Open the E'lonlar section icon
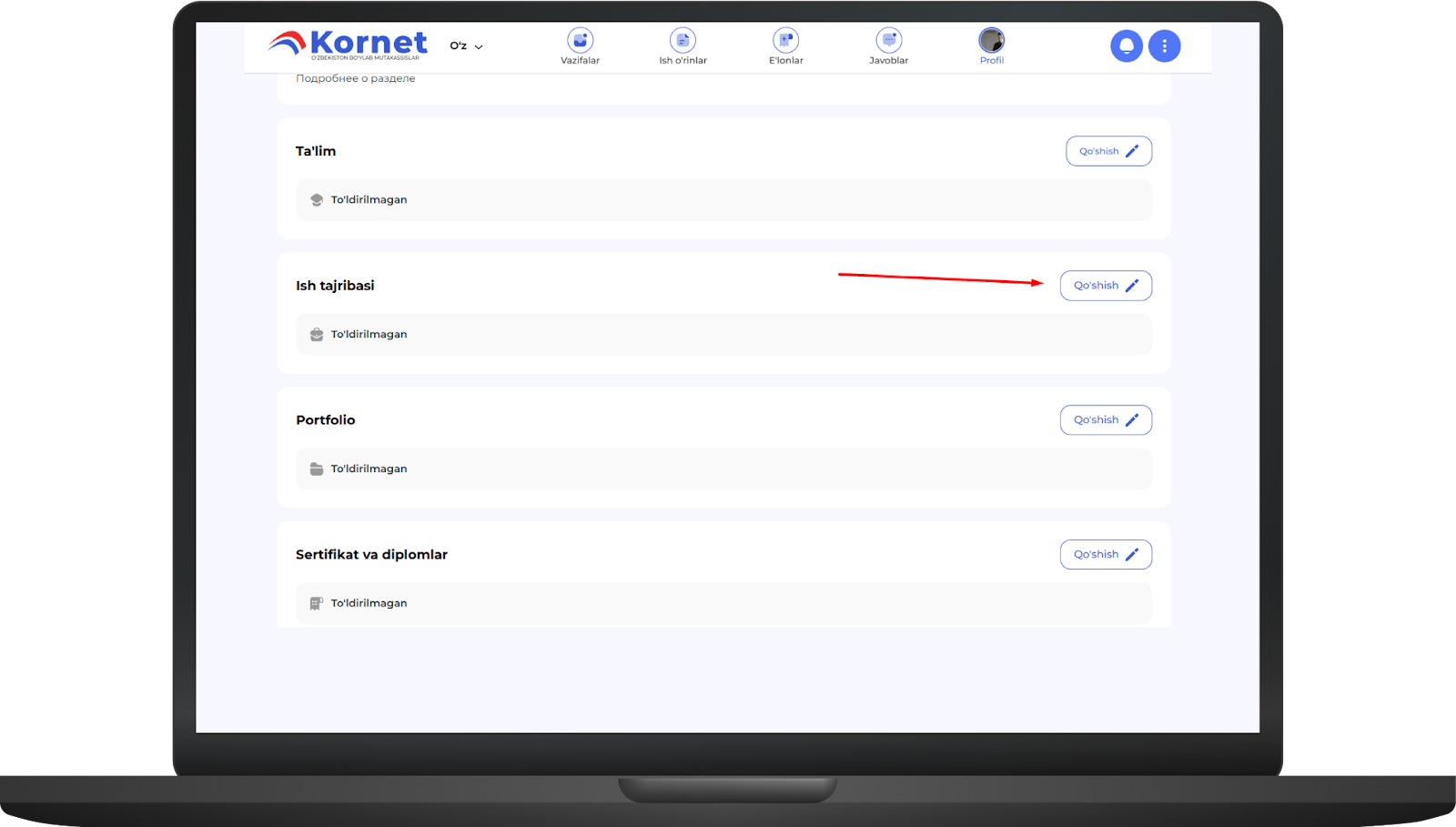The image size is (1456, 827). pyautogui.click(x=785, y=41)
